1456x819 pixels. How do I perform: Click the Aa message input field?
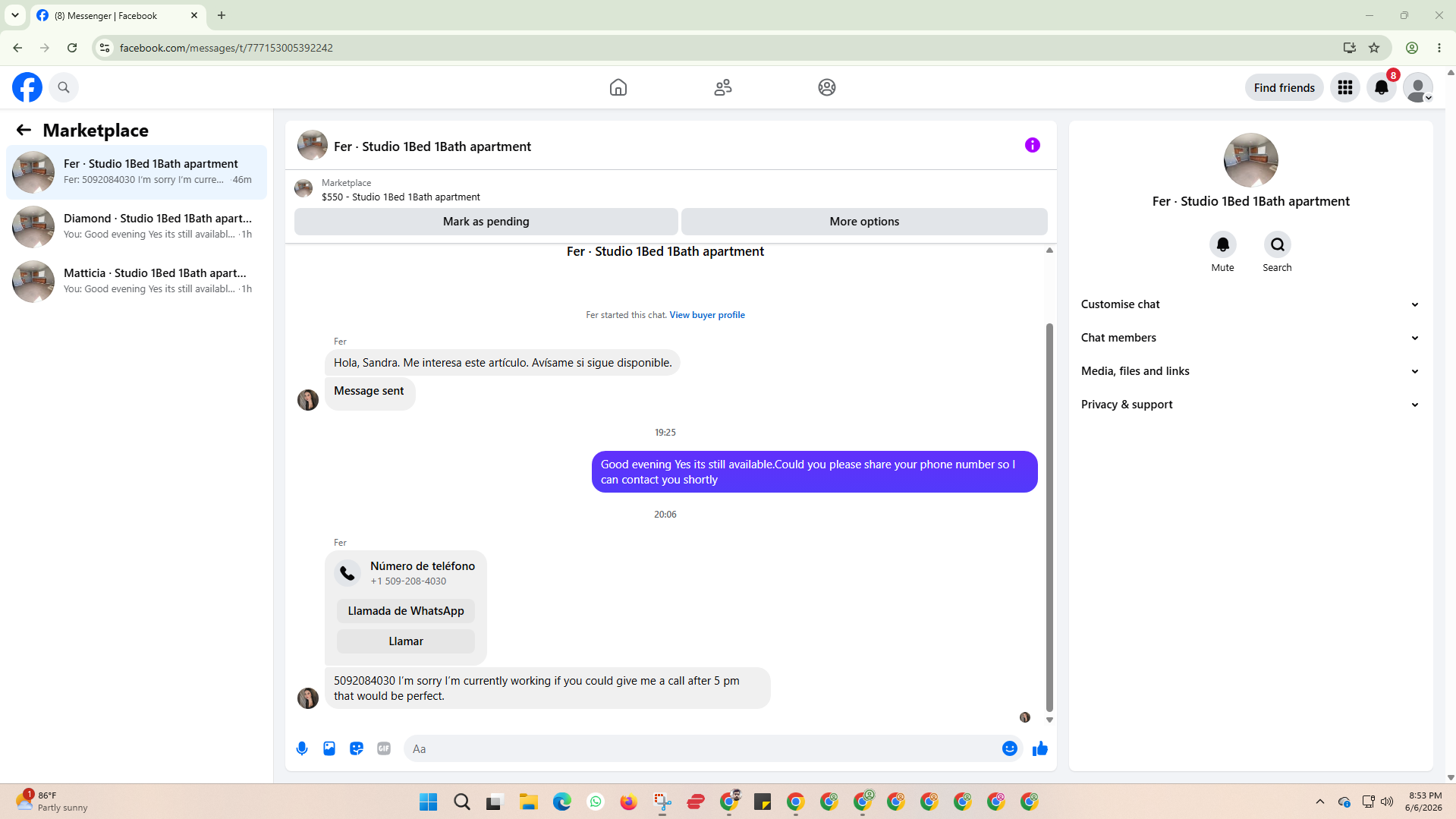pos(703,748)
